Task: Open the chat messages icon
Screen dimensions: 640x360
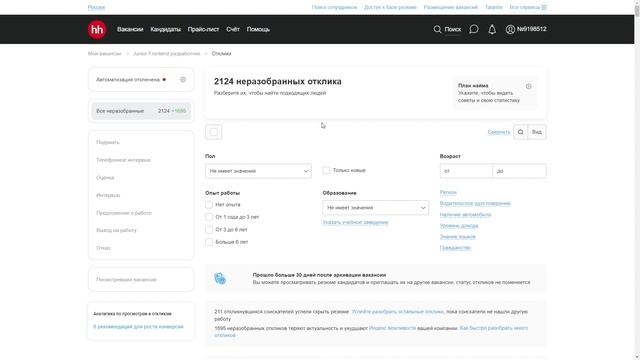Action: (473, 29)
